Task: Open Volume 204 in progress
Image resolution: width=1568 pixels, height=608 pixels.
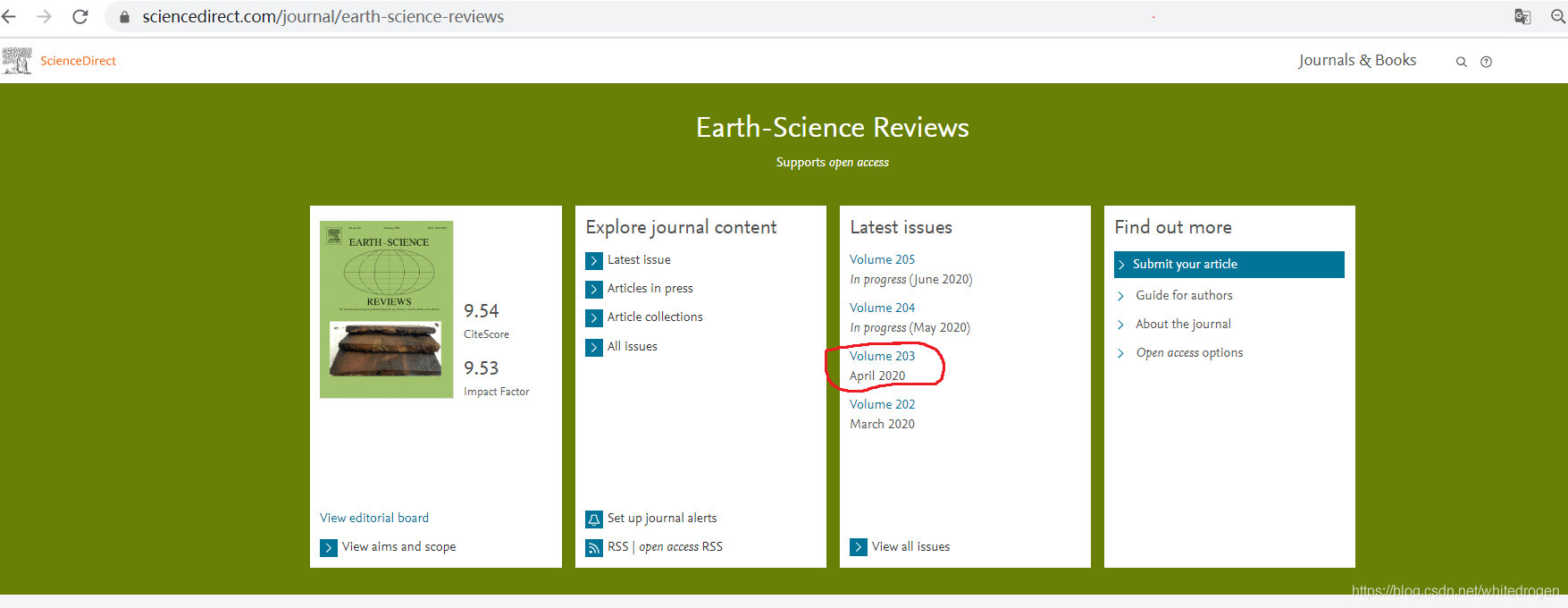Action: pyautogui.click(x=882, y=308)
